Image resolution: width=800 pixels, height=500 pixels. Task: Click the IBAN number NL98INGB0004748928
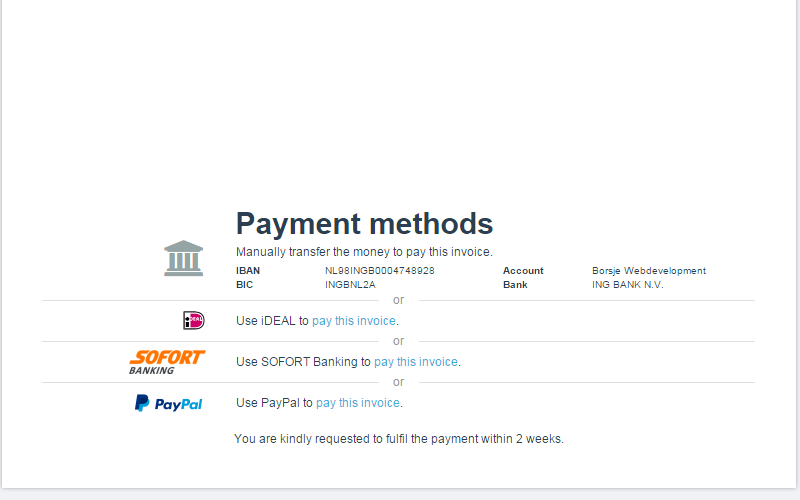pyautogui.click(x=380, y=271)
